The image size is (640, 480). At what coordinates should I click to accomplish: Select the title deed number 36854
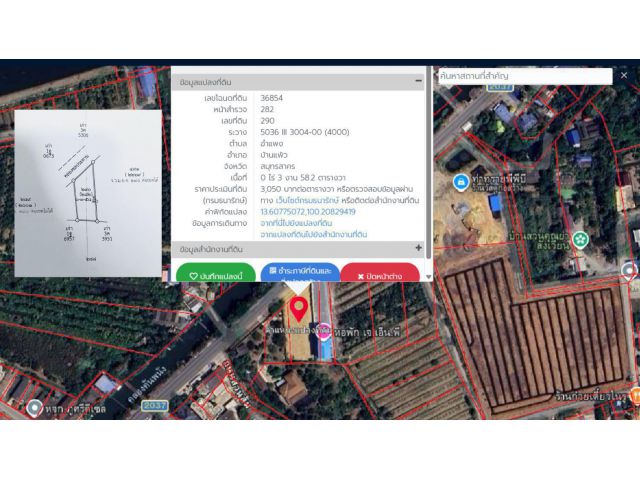(x=271, y=98)
